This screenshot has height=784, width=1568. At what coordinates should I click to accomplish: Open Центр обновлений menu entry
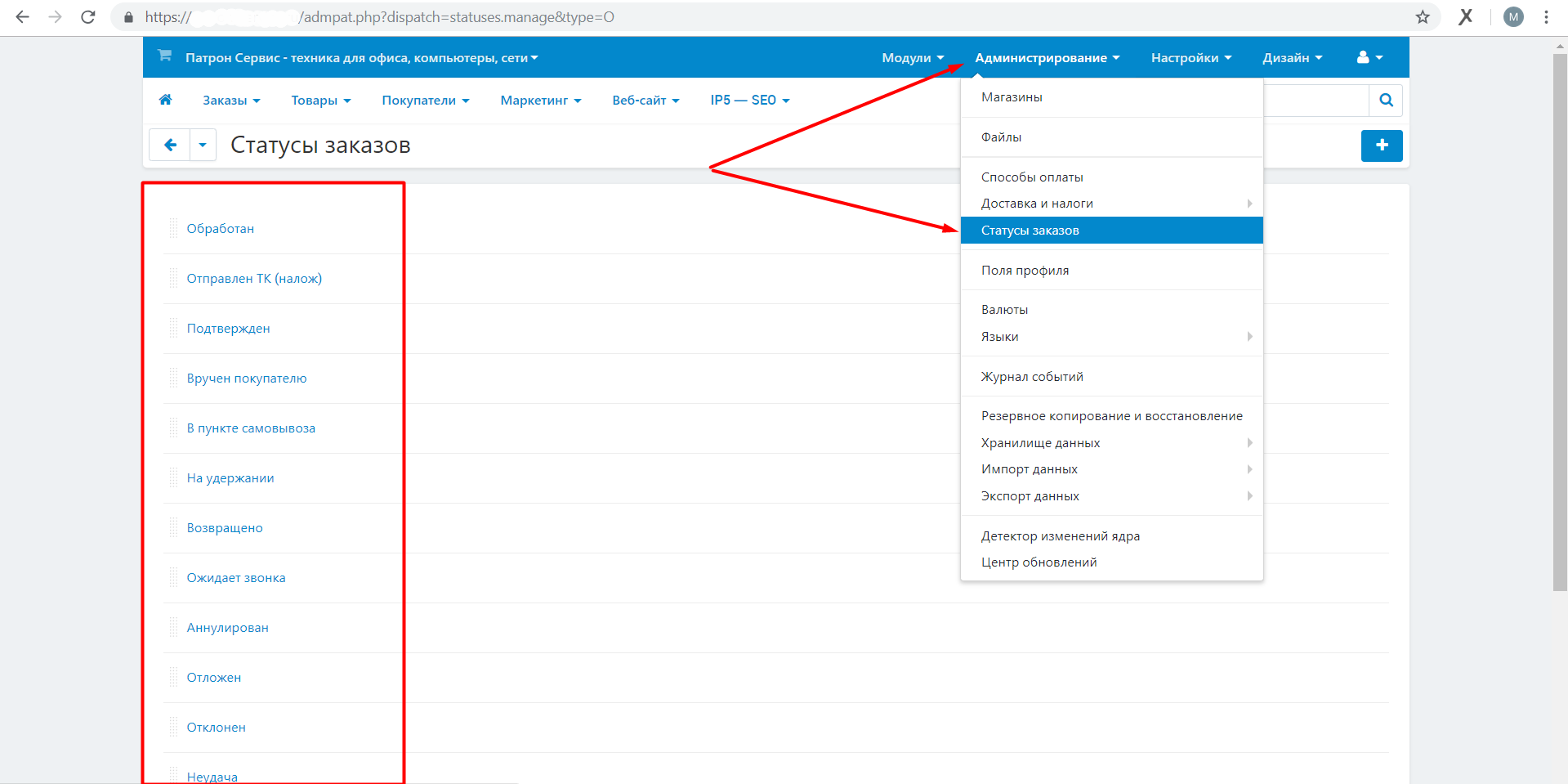(x=1112, y=562)
